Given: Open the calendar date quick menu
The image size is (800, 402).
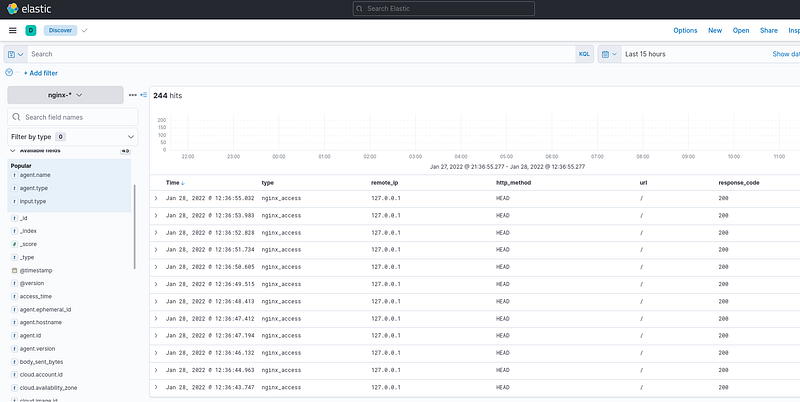Looking at the screenshot, I should tap(609, 54).
